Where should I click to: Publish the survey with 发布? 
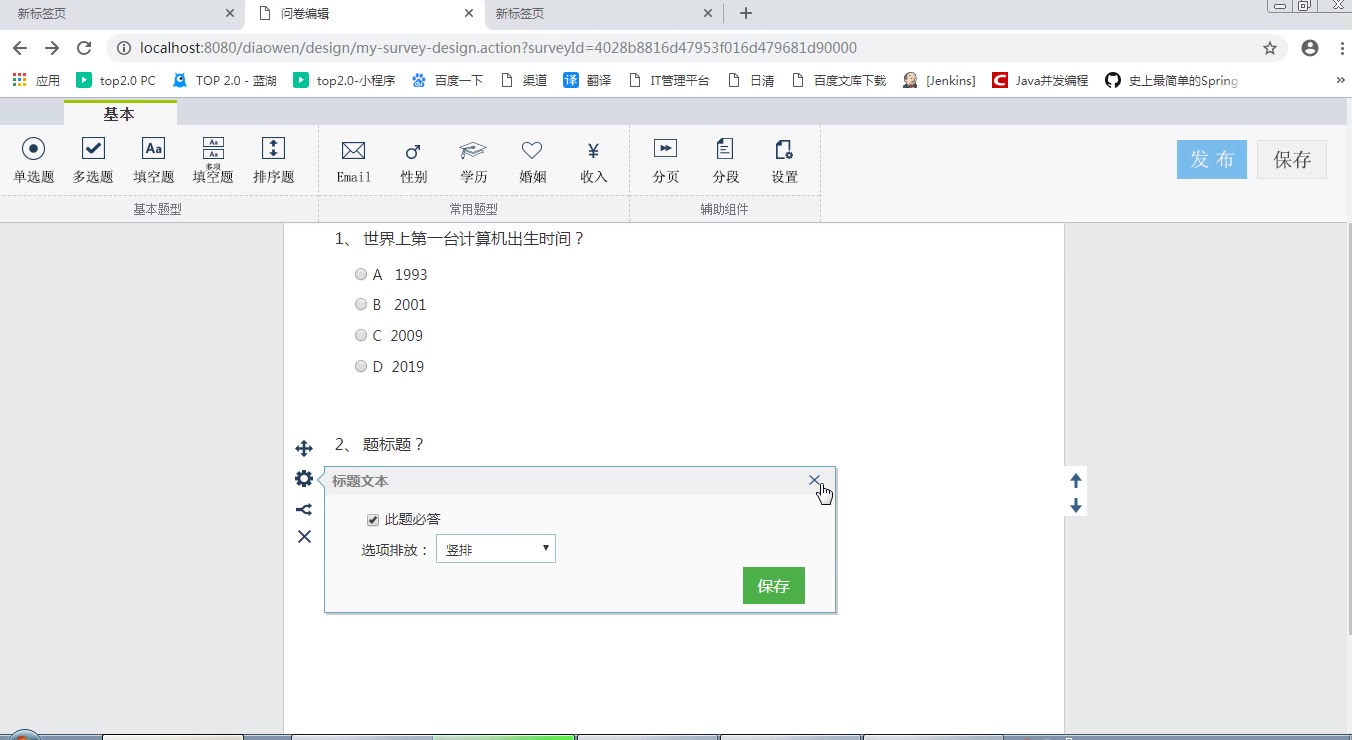click(1212, 160)
